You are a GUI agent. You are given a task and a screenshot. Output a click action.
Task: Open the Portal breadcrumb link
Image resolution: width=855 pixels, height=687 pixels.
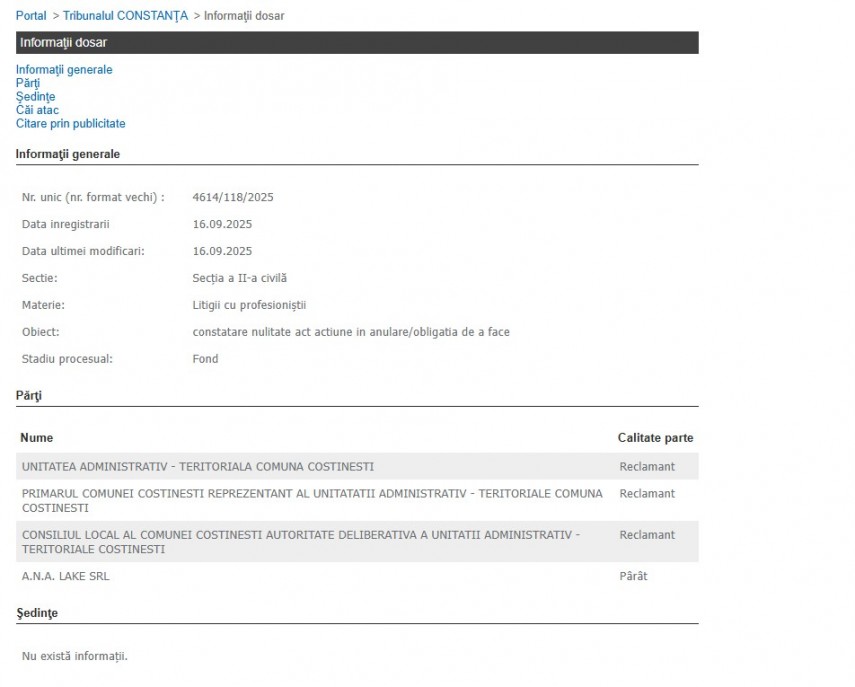(x=31, y=16)
